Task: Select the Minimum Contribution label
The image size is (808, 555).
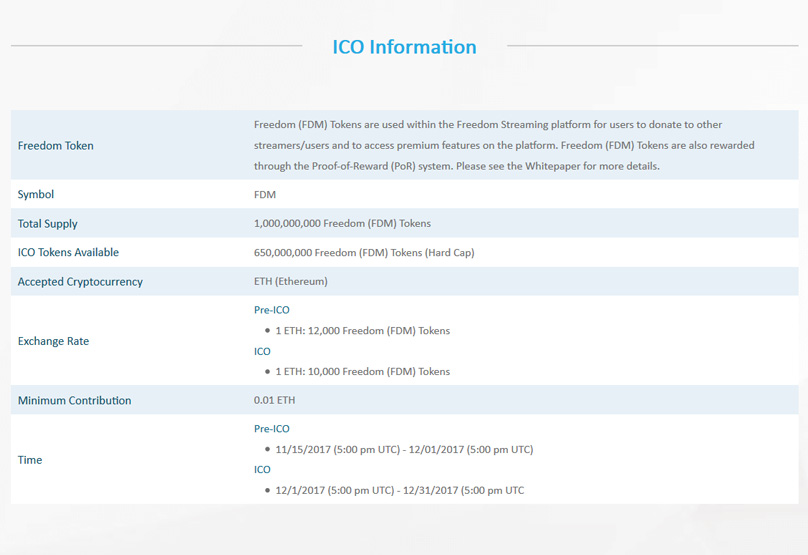Action: (x=74, y=400)
